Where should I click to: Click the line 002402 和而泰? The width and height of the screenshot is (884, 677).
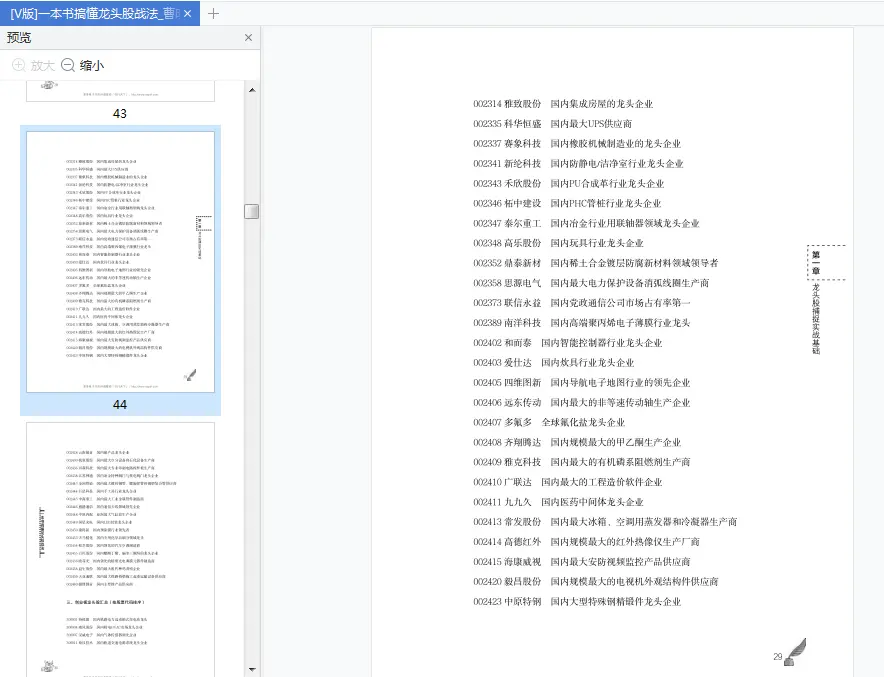click(x=567, y=343)
